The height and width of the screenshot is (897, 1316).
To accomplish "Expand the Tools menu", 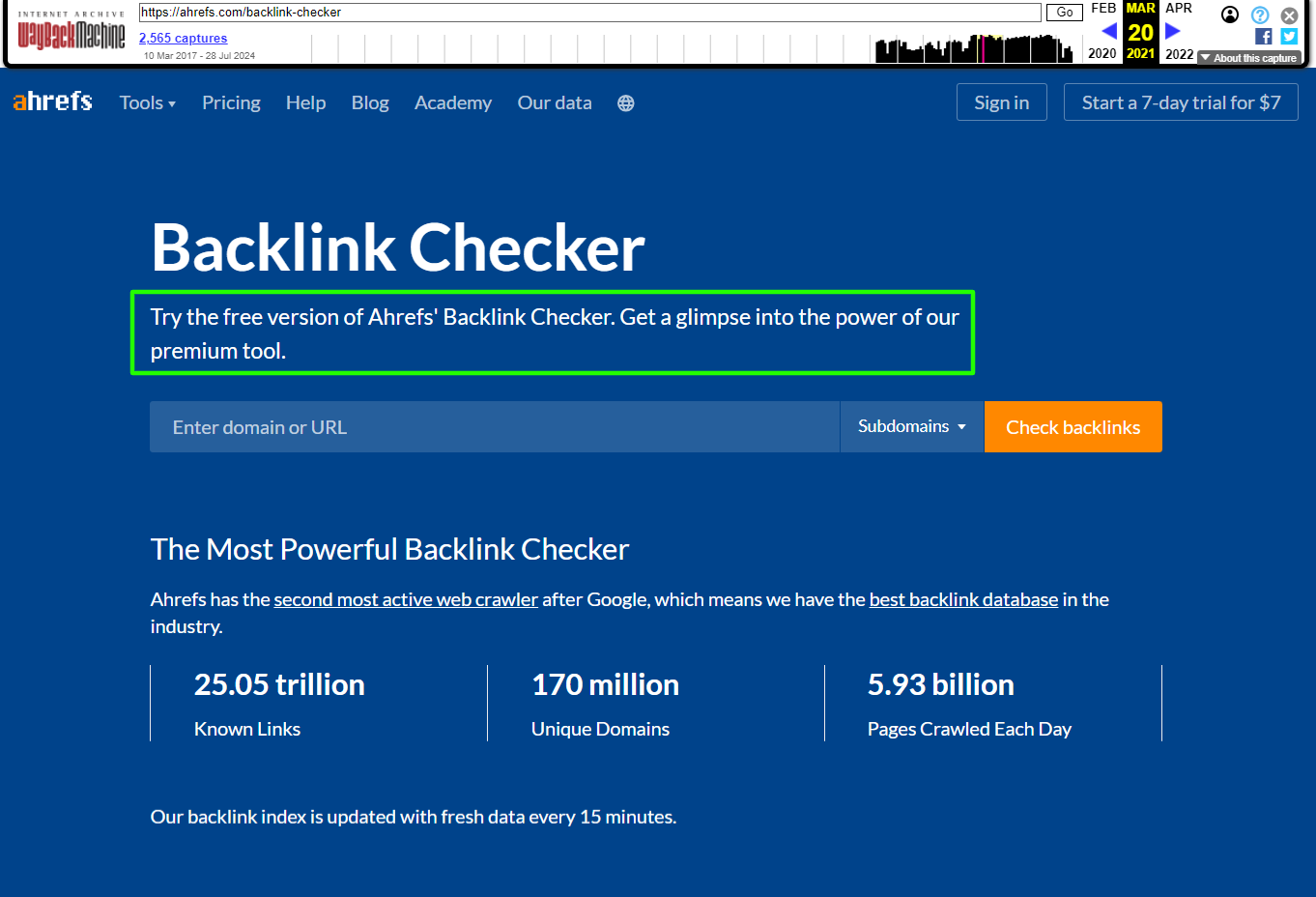I will [148, 102].
